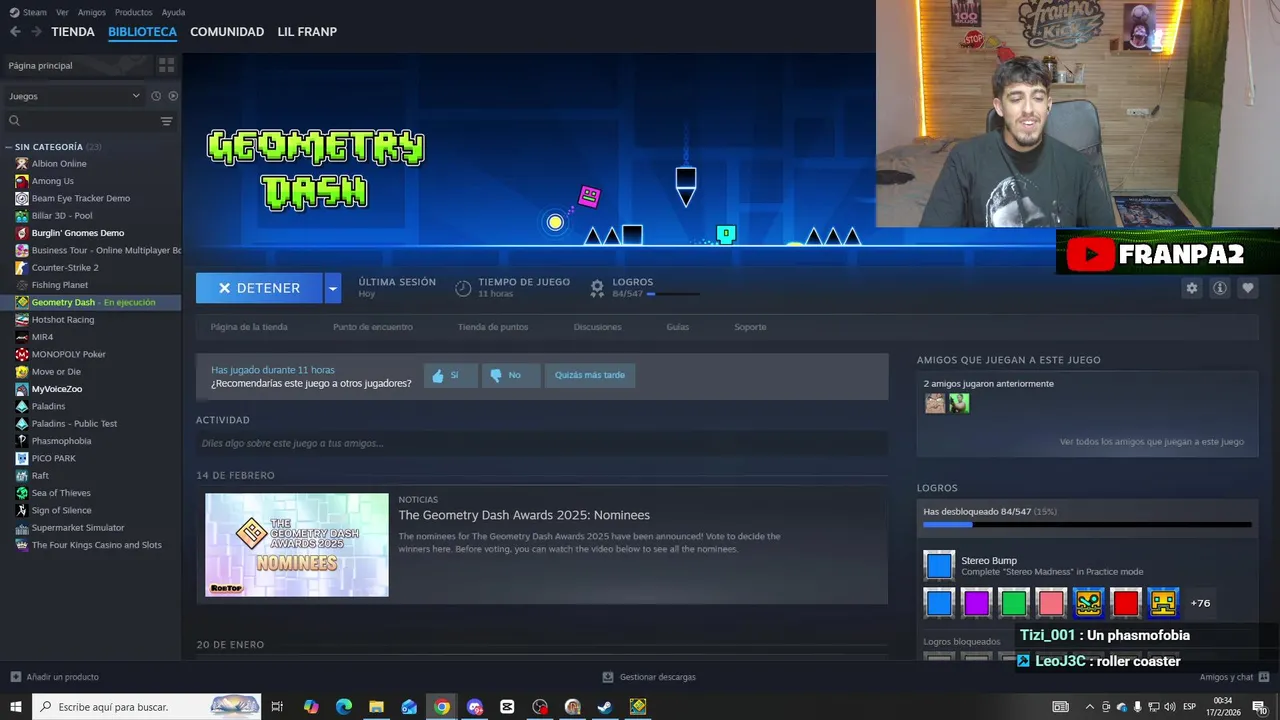Image resolution: width=1280 pixels, height=720 pixels.
Task: Open Google Chrome from taskbar
Action: pyautogui.click(x=442, y=707)
